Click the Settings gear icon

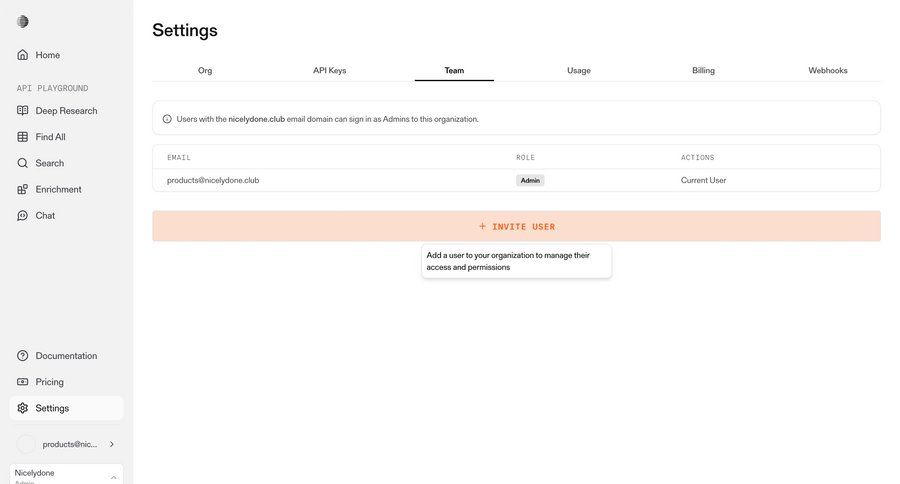click(x=23, y=408)
